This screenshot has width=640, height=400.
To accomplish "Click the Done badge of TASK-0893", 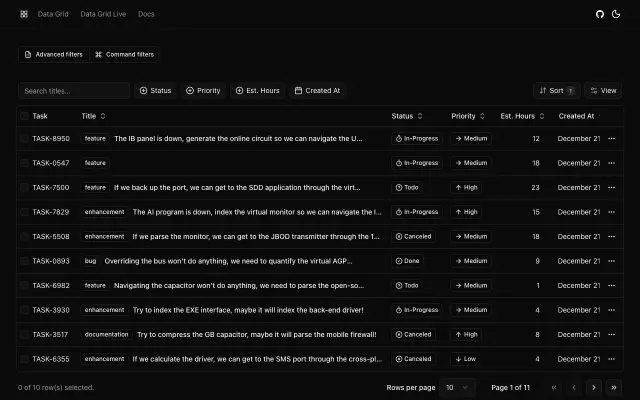I will tap(407, 261).
